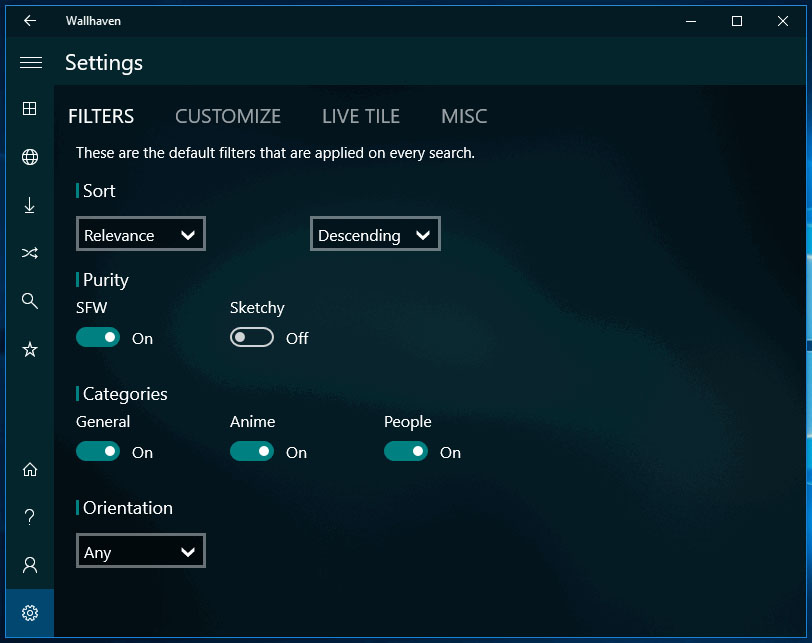Click the Sort section label

click(99, 191)
